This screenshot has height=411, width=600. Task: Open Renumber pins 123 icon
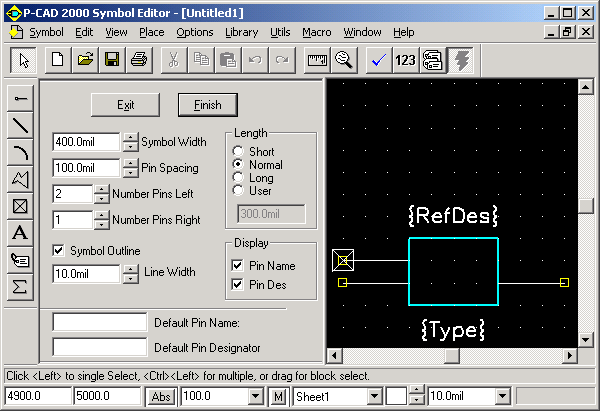[406, 60]
